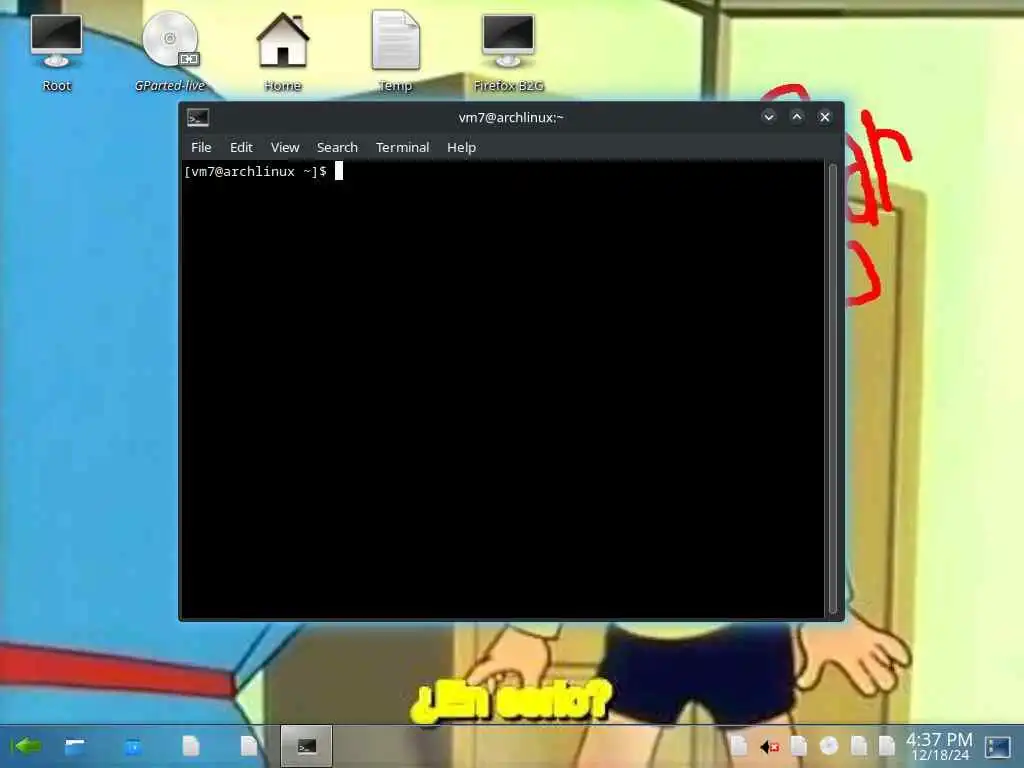Open the Terminal menu
The height and width of the screenshot is (768, 1024).
402,148
